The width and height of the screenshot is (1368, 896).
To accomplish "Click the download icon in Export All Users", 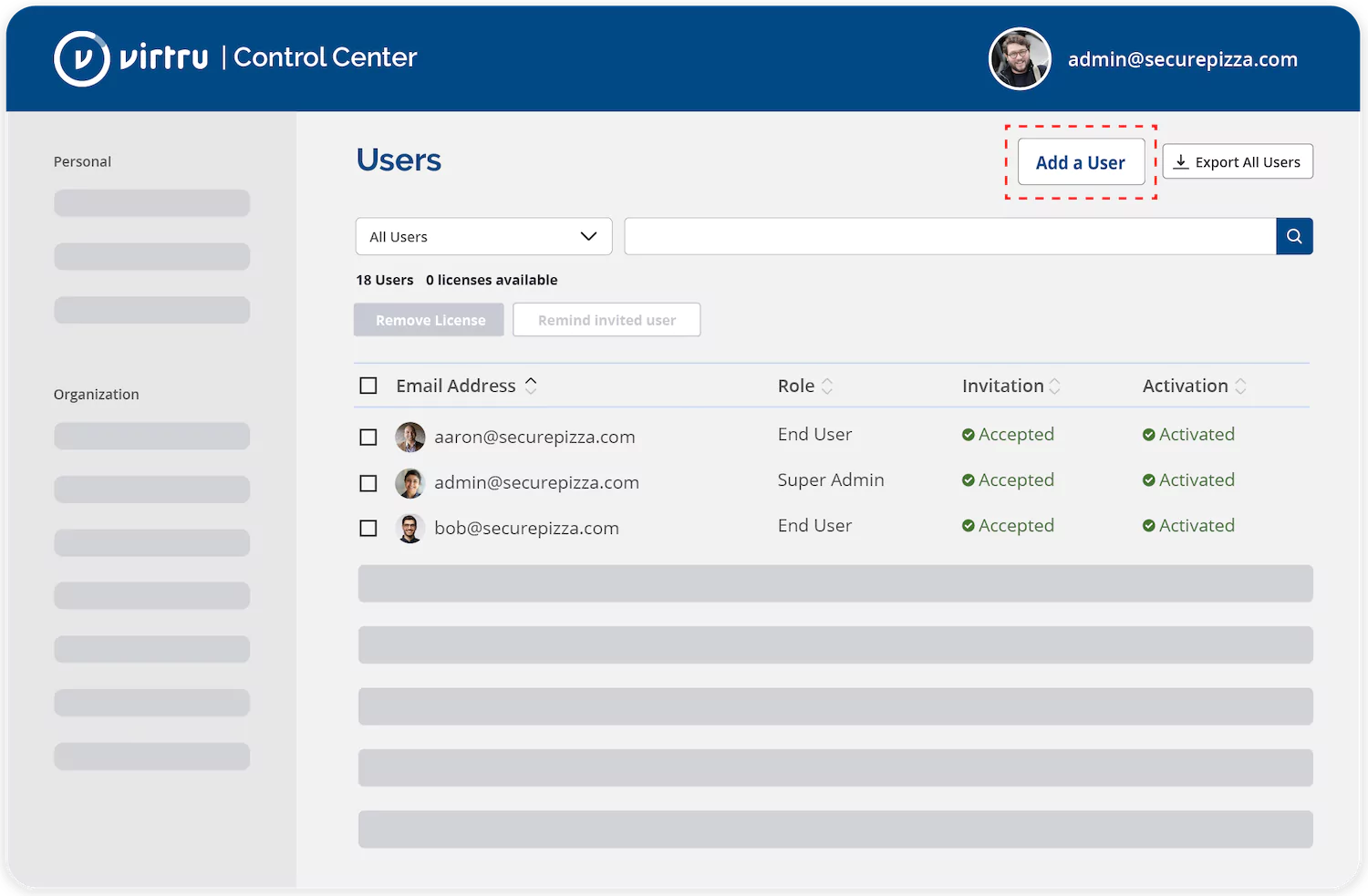I will point(1180,161).
